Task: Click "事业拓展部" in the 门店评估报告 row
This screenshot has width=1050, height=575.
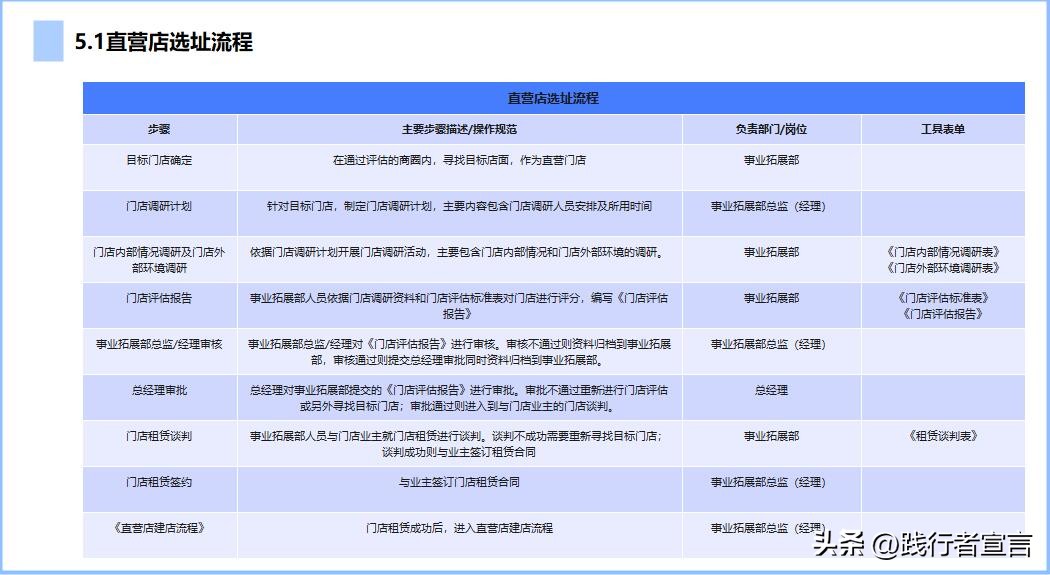Action: click(771, 298)
